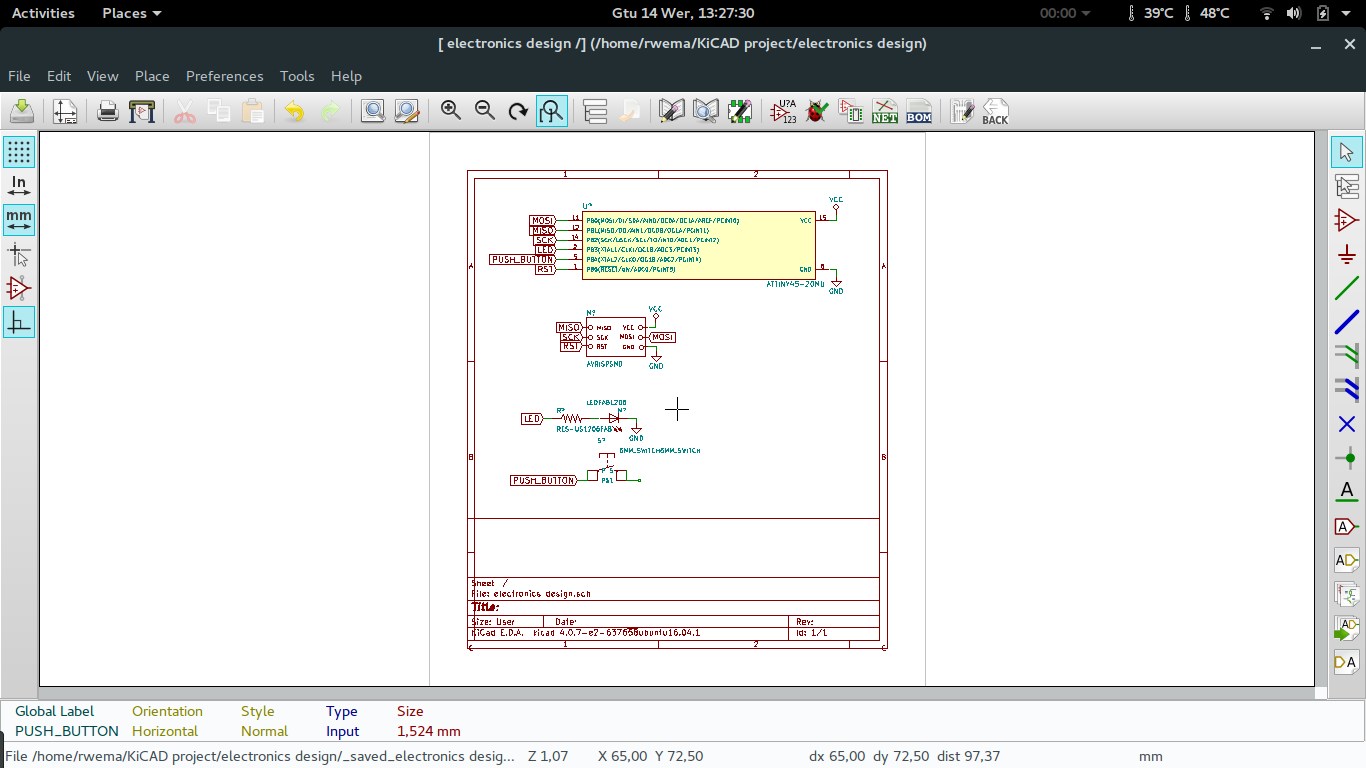Save the current schematic
This screenshot has width=1366, height=768.
[x=21, y=111]
